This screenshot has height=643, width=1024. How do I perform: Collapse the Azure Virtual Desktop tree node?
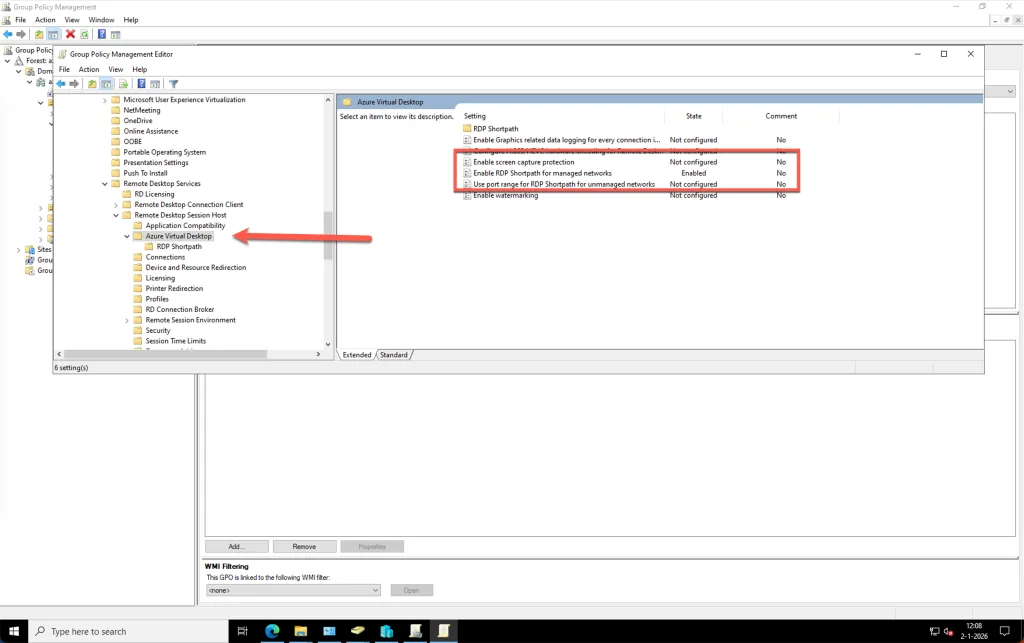(127, 236)
